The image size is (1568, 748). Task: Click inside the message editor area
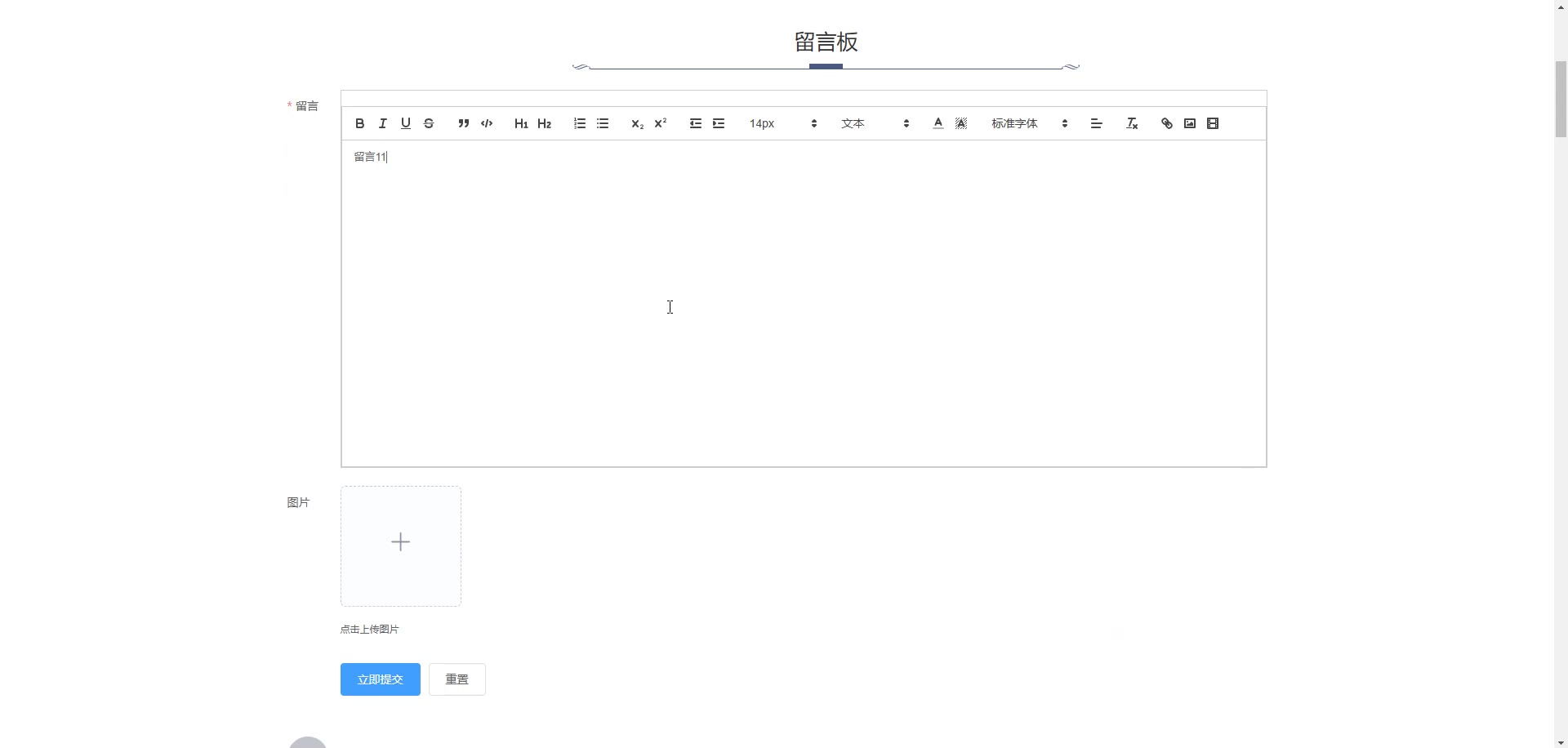tap(804, 303)
